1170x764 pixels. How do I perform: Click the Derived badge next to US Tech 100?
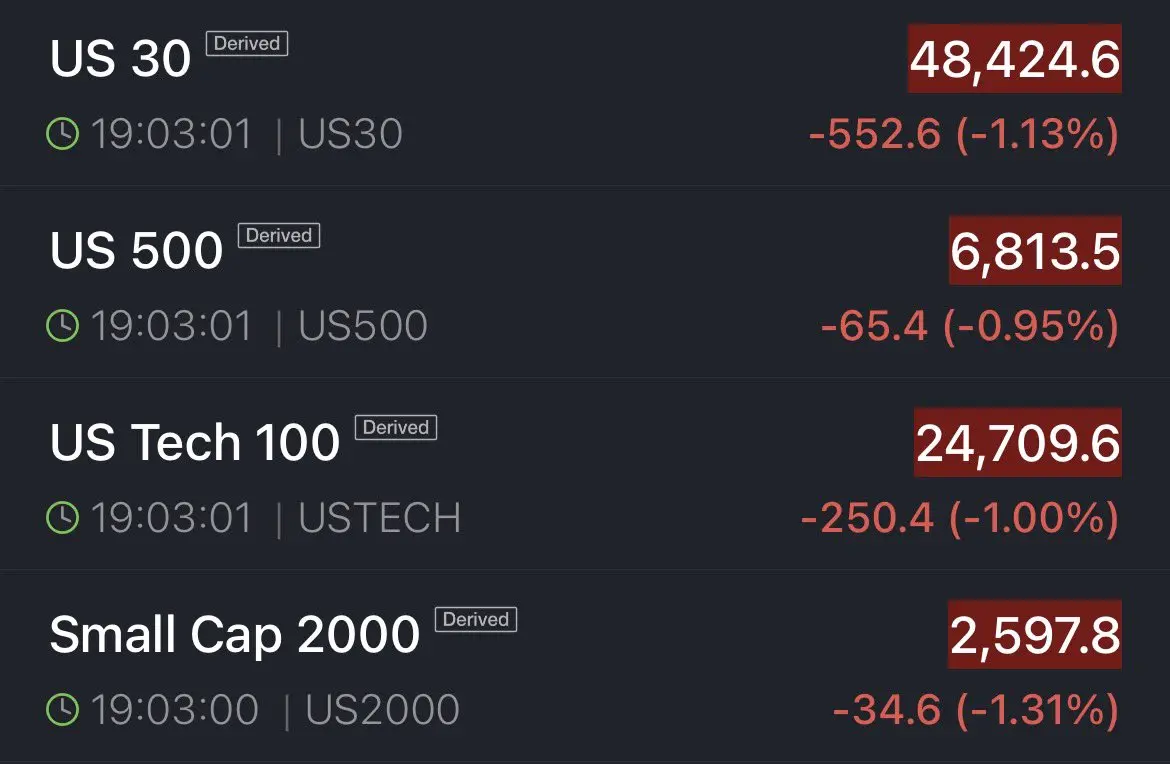pos(396,428)
